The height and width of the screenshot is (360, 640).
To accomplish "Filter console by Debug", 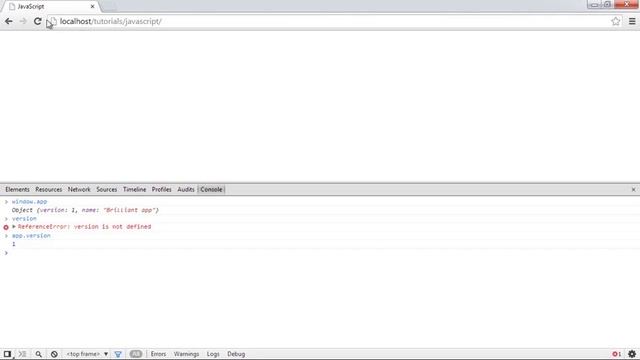I will pyautogui.click(x=236, y=354).
